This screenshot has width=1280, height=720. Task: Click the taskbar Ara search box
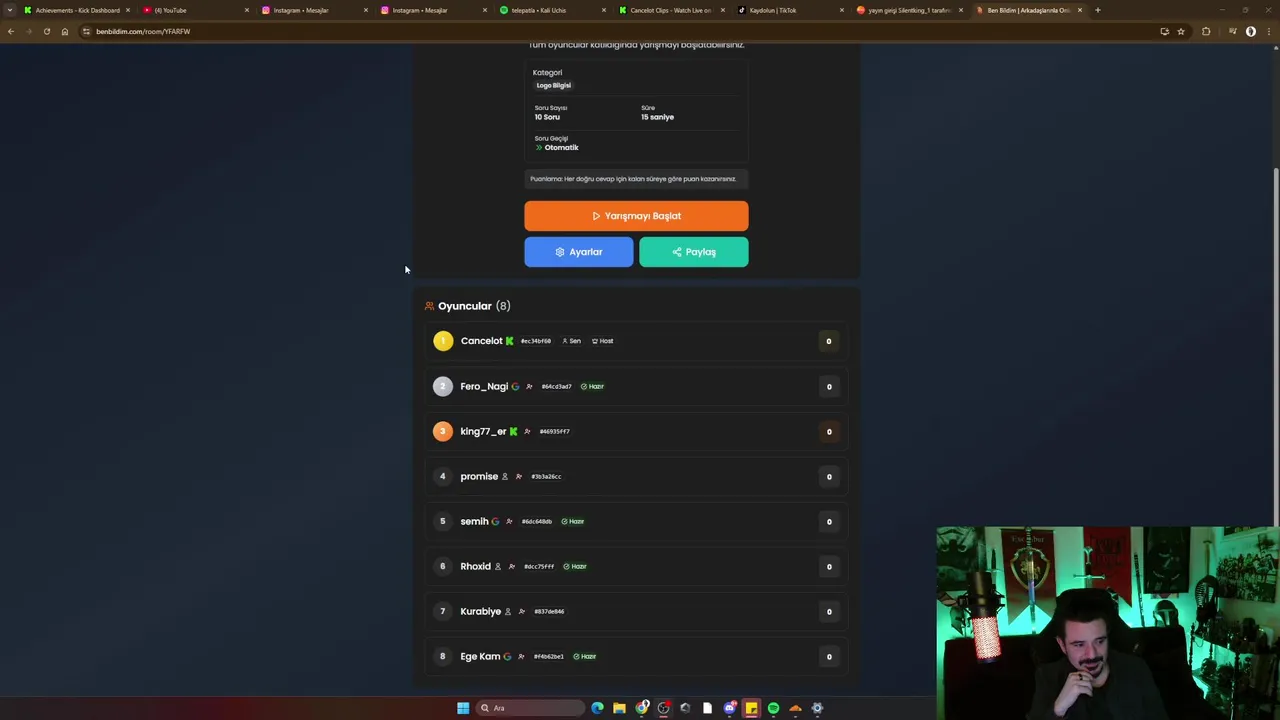pyautogui.click(x=530, y=708)
